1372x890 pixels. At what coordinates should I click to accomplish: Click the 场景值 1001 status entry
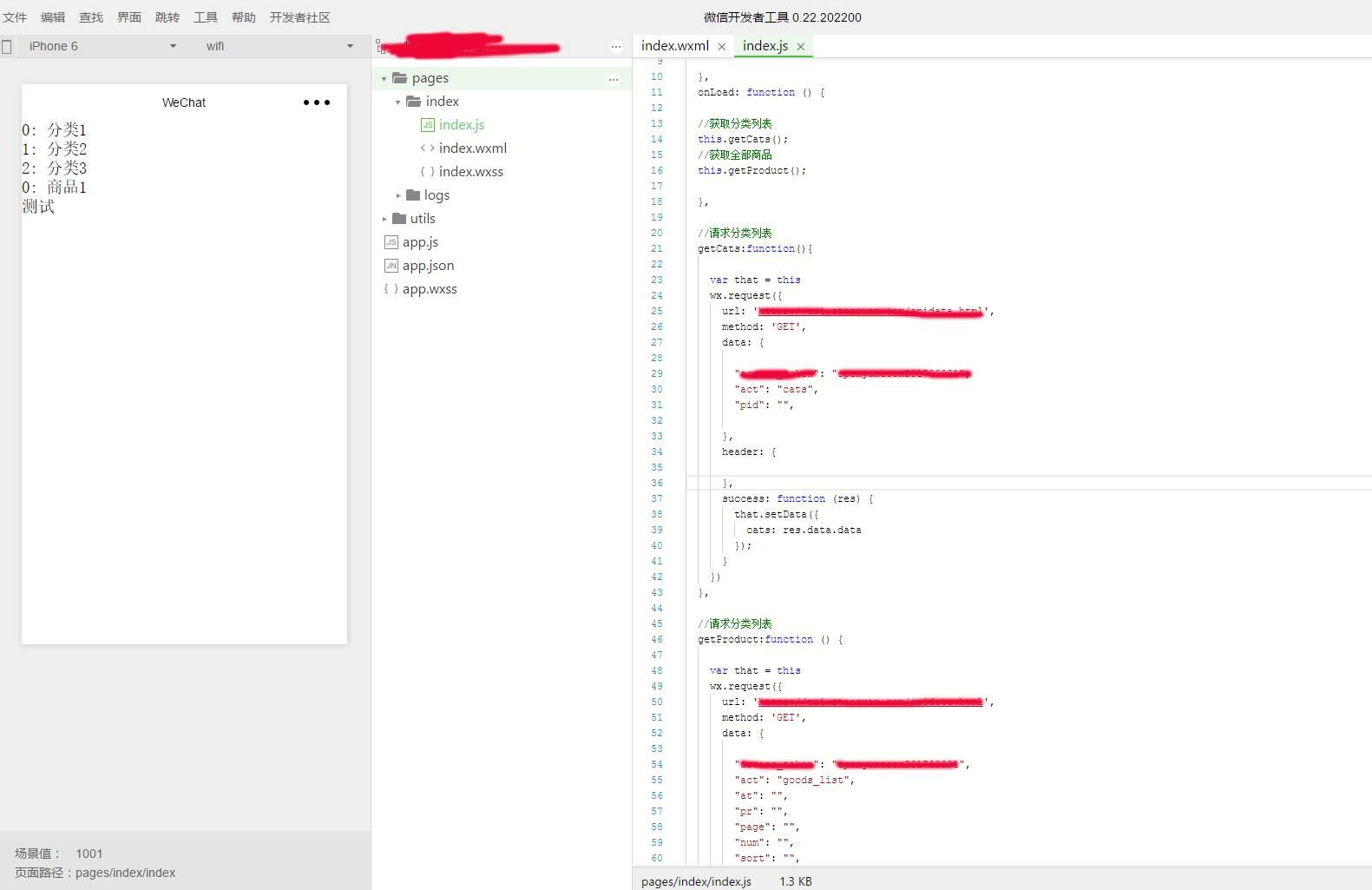click(59, 854)
